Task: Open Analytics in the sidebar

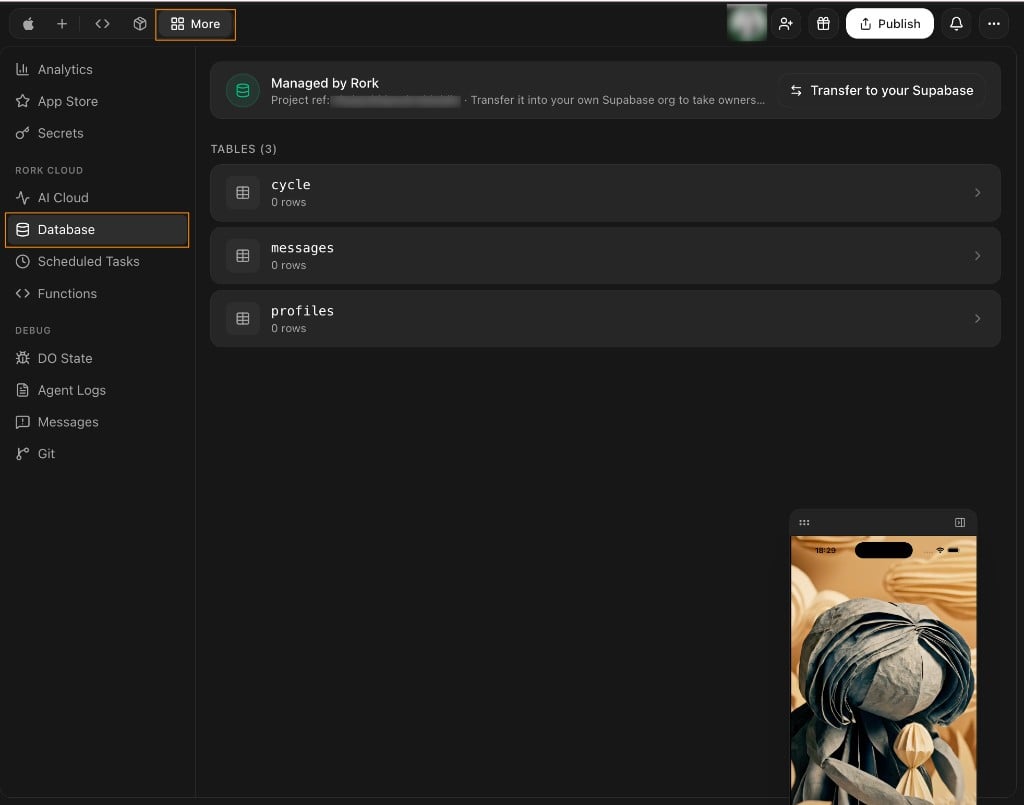Action: coord(97,69)
